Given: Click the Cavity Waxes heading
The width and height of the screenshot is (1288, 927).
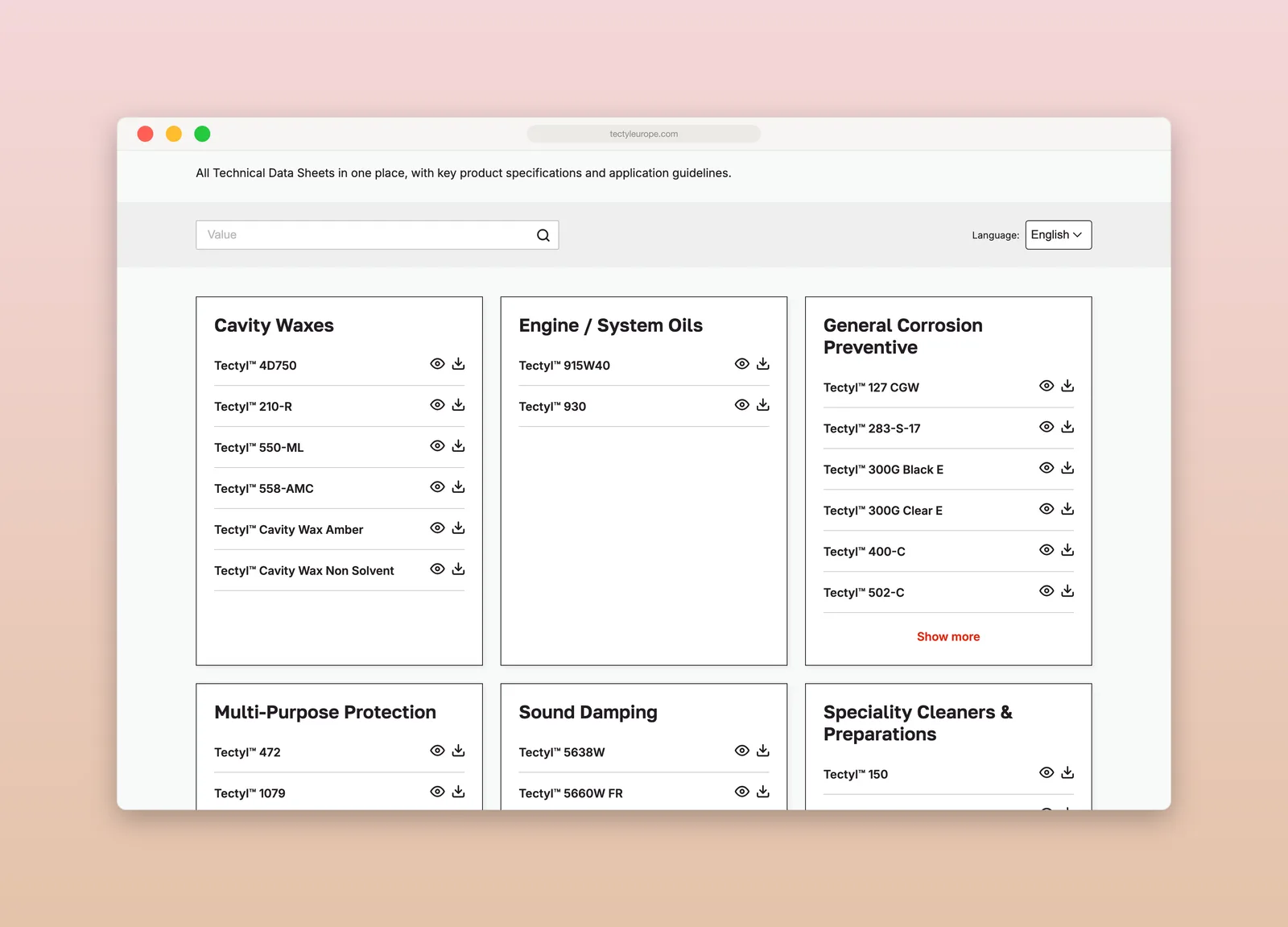Looking at the screenshot, I should pos(274,325).
